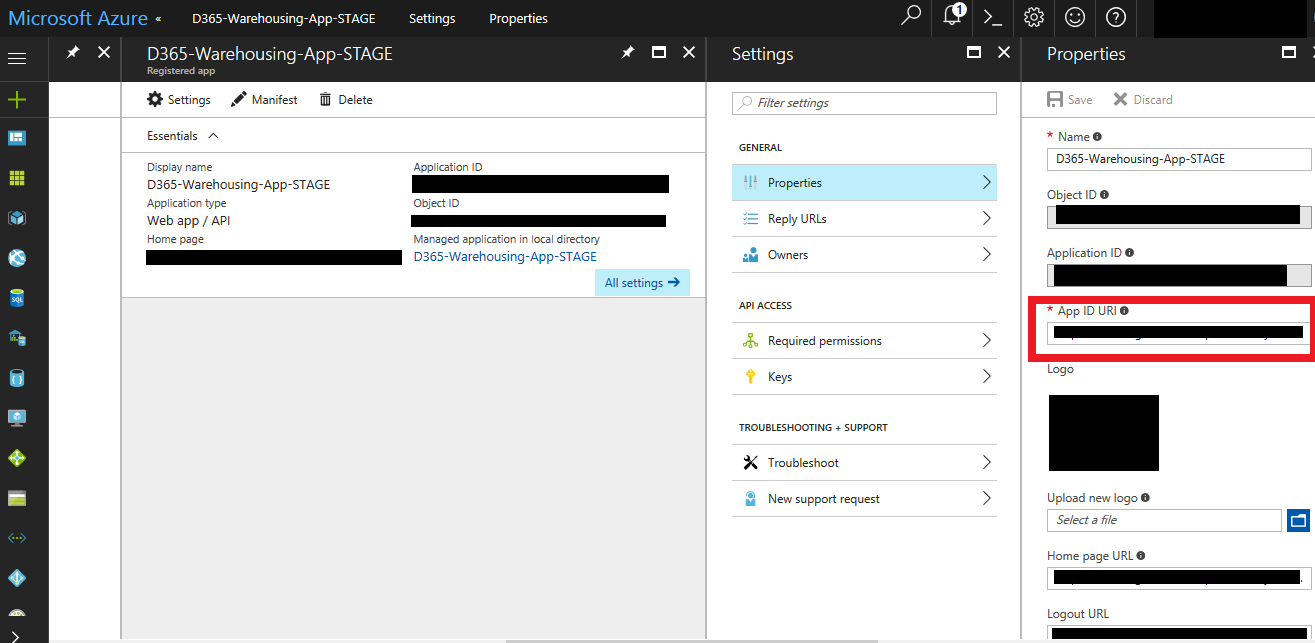Click D365-Warehousing-App-STAGE breadcrumb tab
The width and height of the screenshot is (1315, 643).
(284, 19)
